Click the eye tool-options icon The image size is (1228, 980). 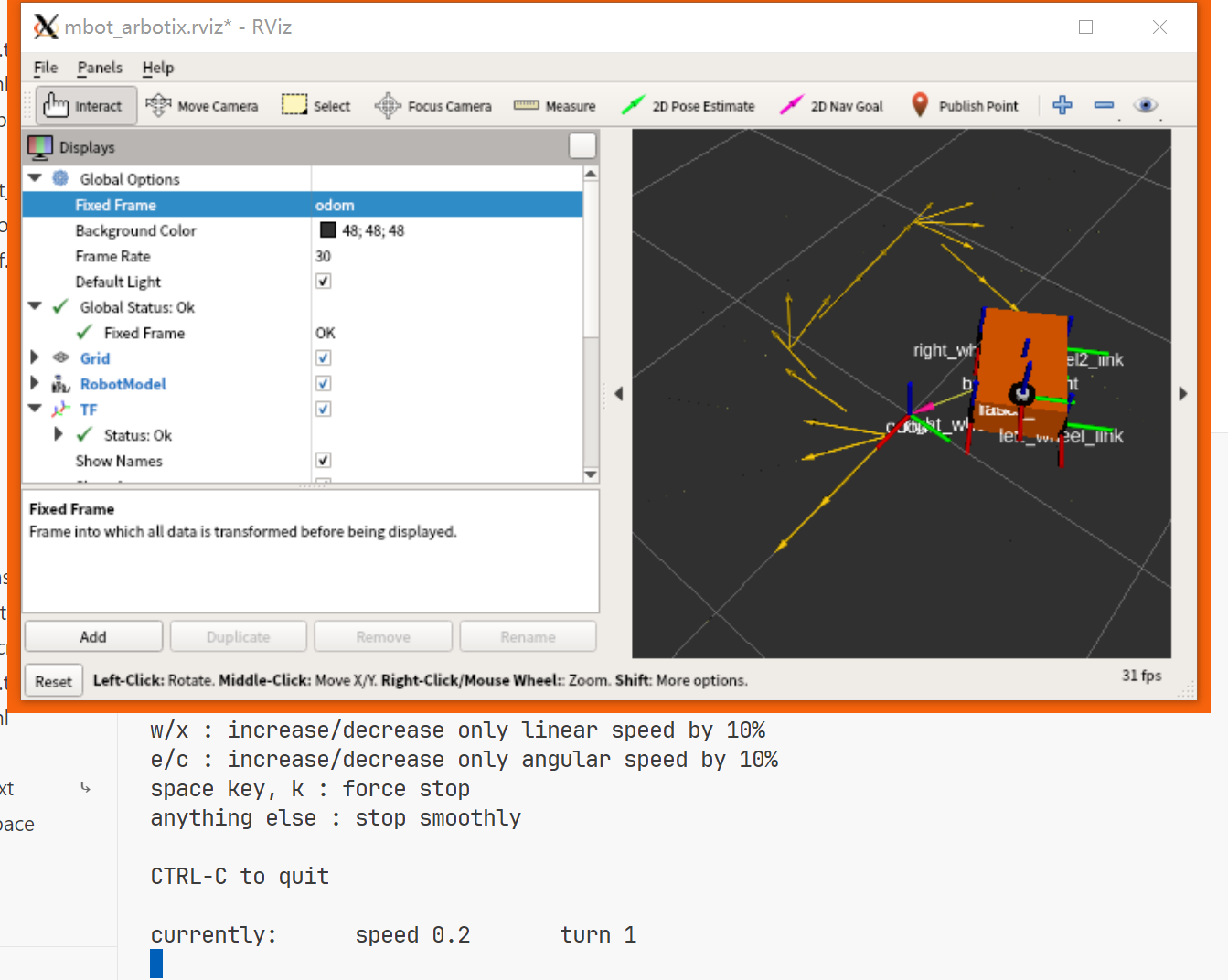click(x=1146, y=105)
